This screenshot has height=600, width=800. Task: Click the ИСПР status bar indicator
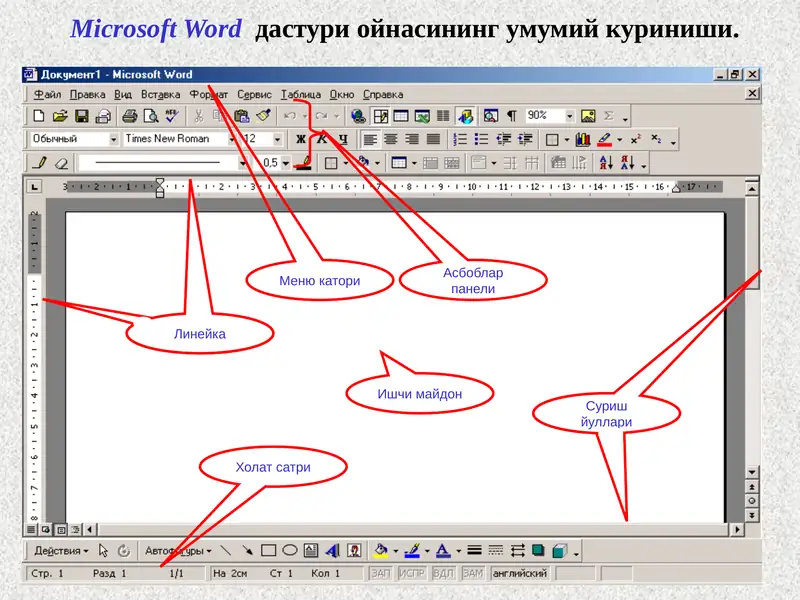(x=412, y=573)
